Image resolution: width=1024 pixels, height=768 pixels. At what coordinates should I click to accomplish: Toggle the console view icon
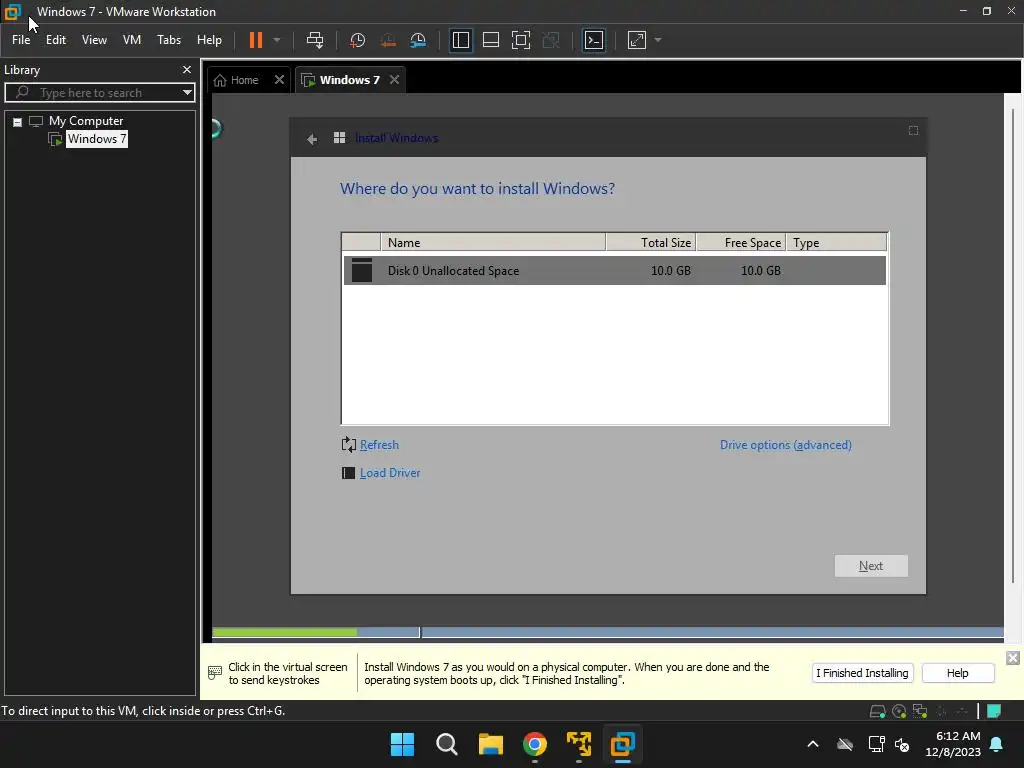coord(594,40)
